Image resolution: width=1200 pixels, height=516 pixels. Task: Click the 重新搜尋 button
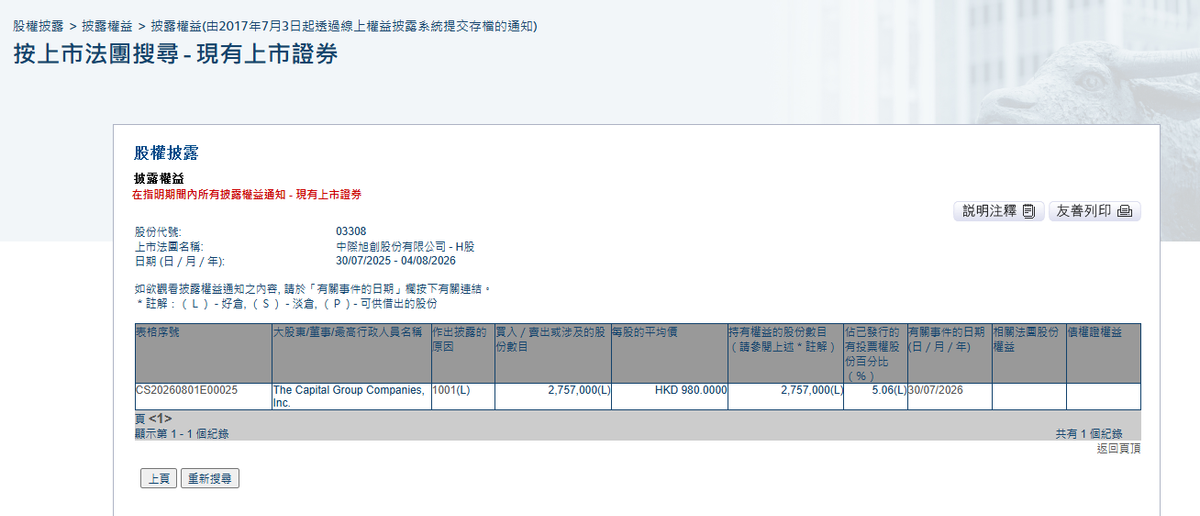click(211, 479)
